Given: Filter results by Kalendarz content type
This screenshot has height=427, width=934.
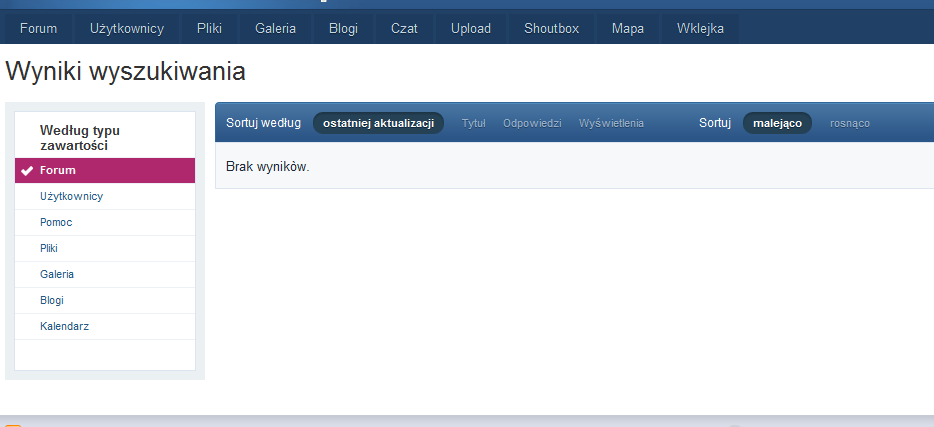Looking at the screenshot, I should click(x=65, y=326).
